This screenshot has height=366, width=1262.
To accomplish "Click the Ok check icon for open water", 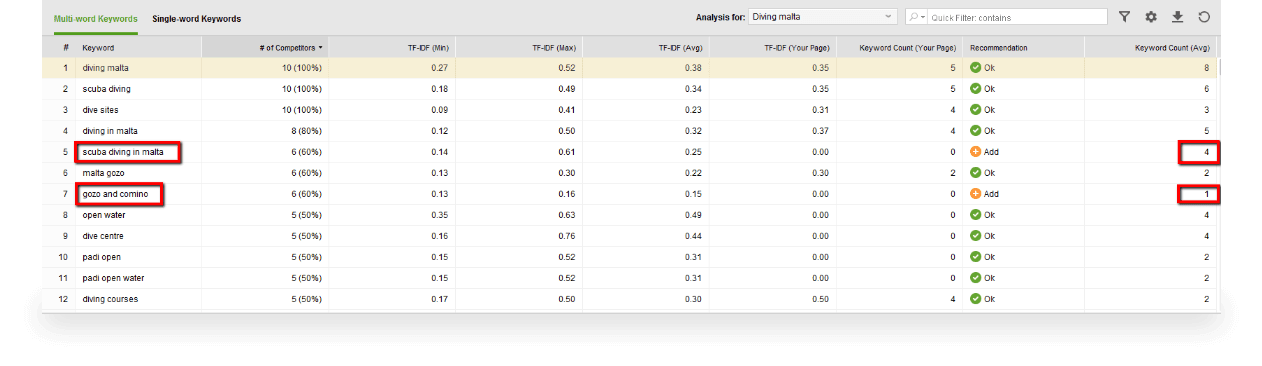I will point(975,215).
